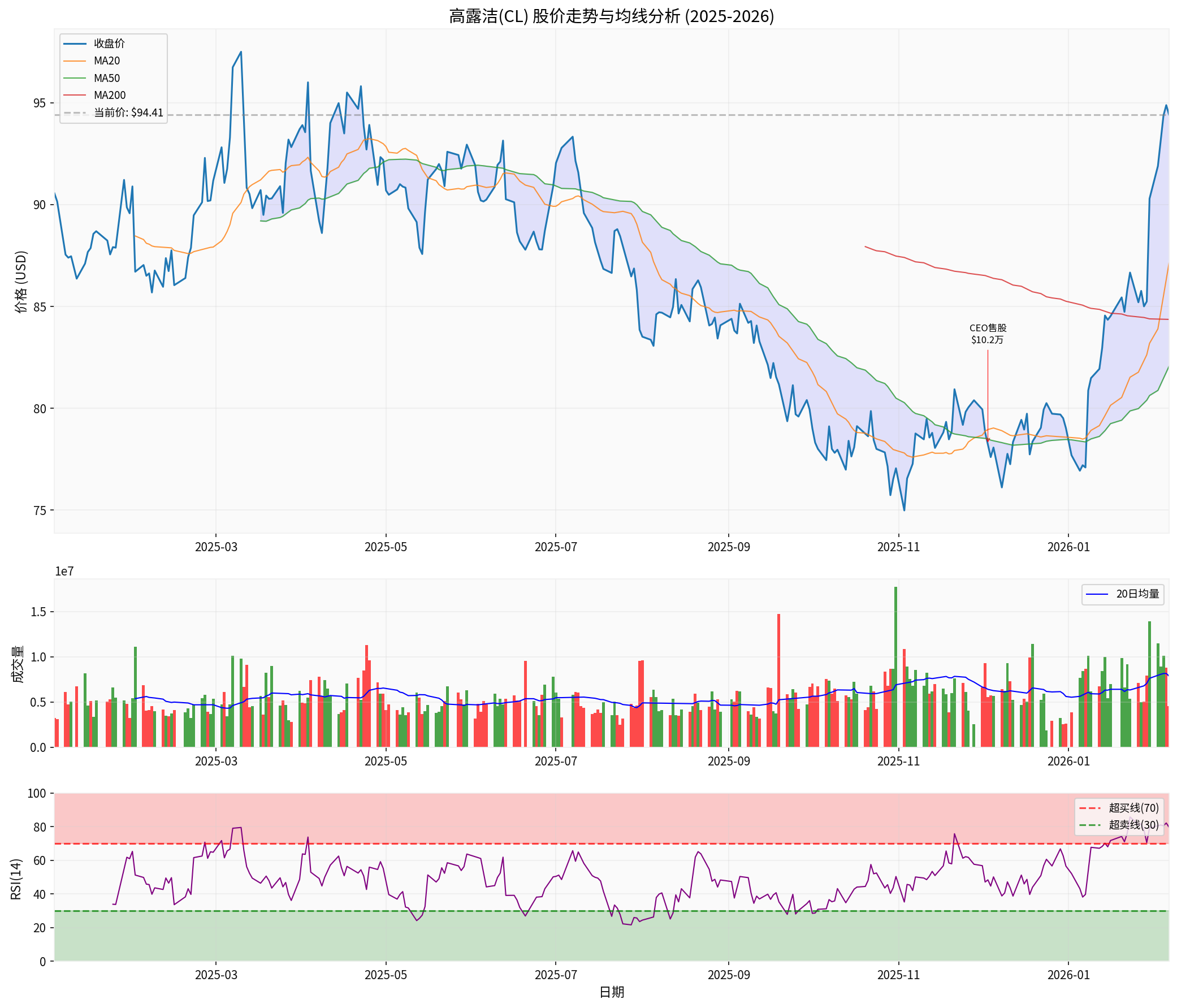Click the MA200 legend label
Image resolution: width=1177 pixels, height=1008 pixels.
point(110,95)
